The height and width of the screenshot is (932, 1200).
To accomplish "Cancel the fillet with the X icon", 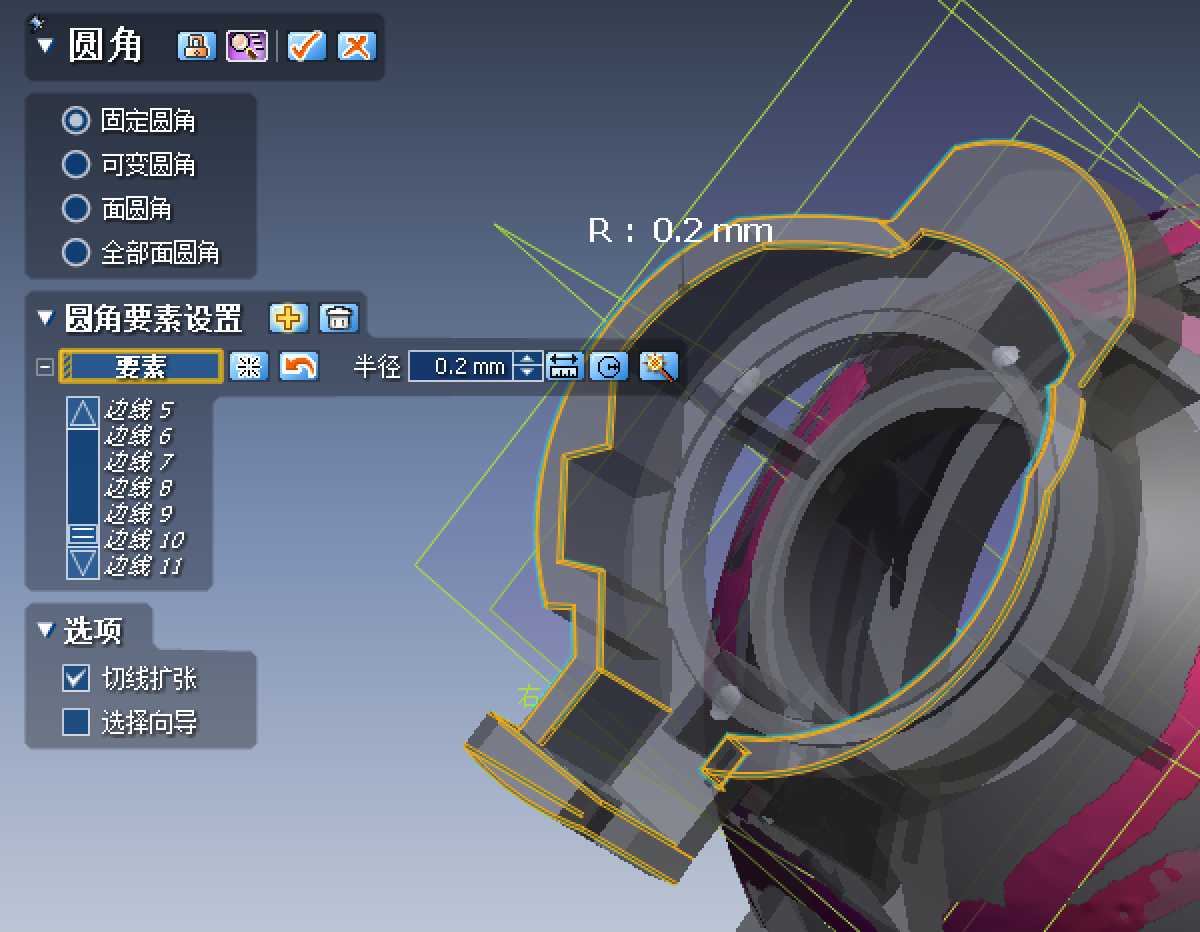I will 356,46.
